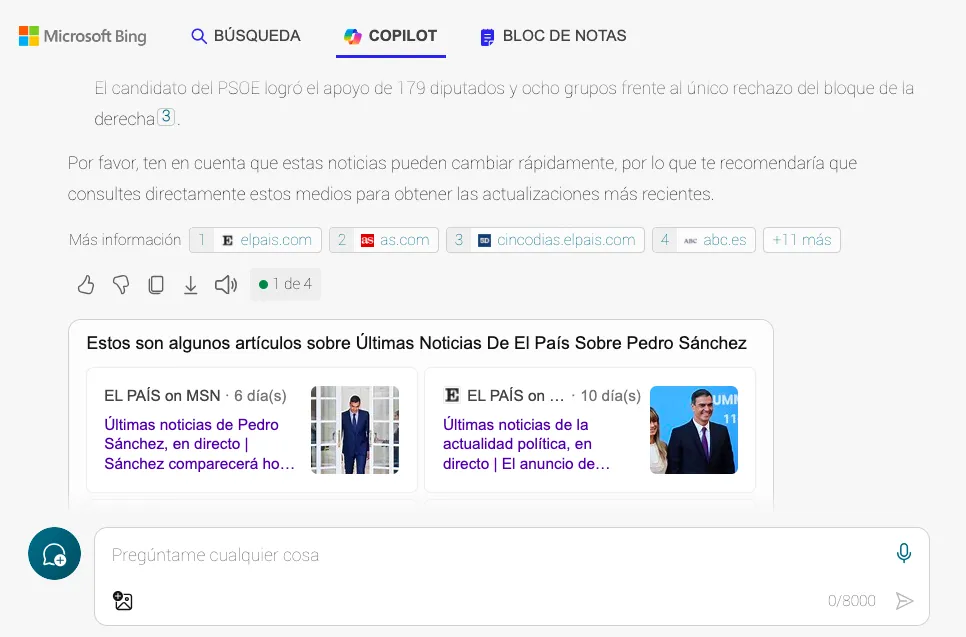Open the abc.es source link
Screen dimensions: 966x637
tap(704, 240)
